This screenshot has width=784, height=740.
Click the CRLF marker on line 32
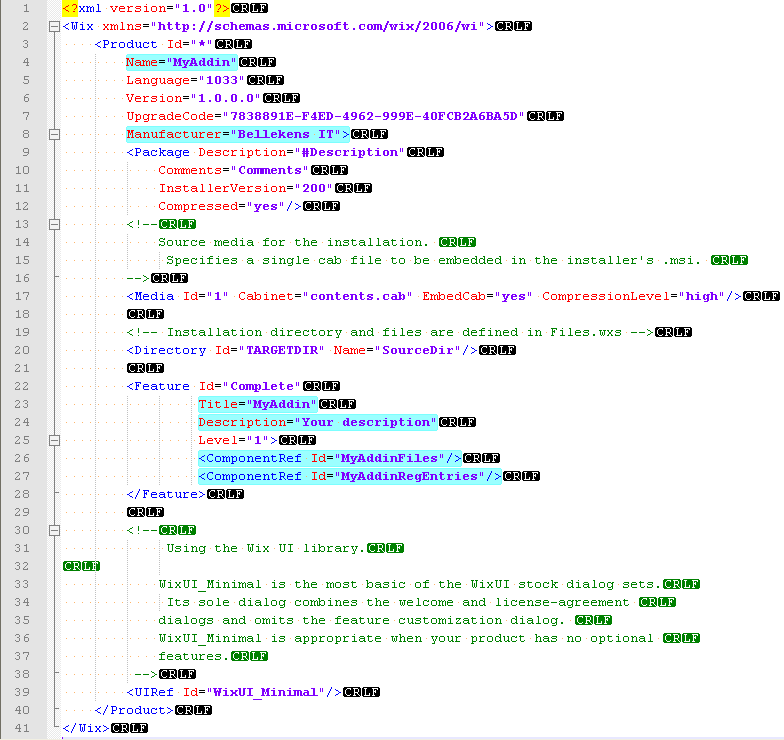(x=82, y=566)
